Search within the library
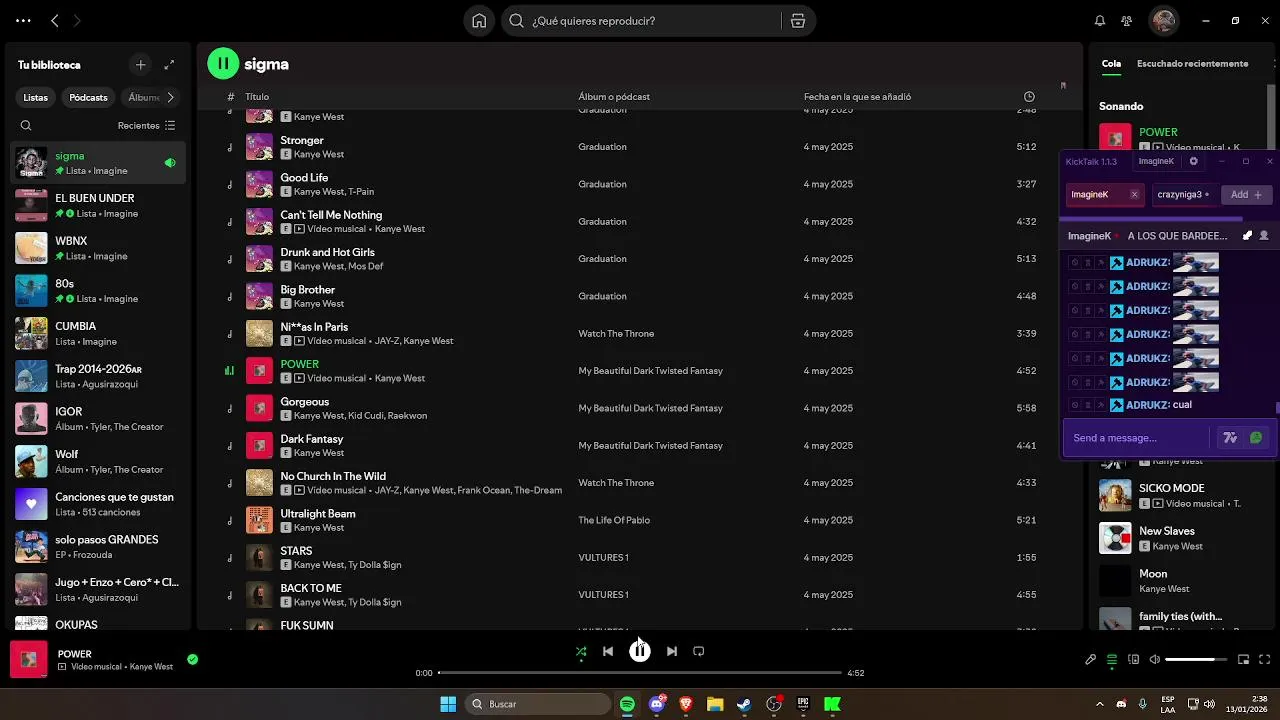Screen dimensions: 1280x720 point(26,126)
